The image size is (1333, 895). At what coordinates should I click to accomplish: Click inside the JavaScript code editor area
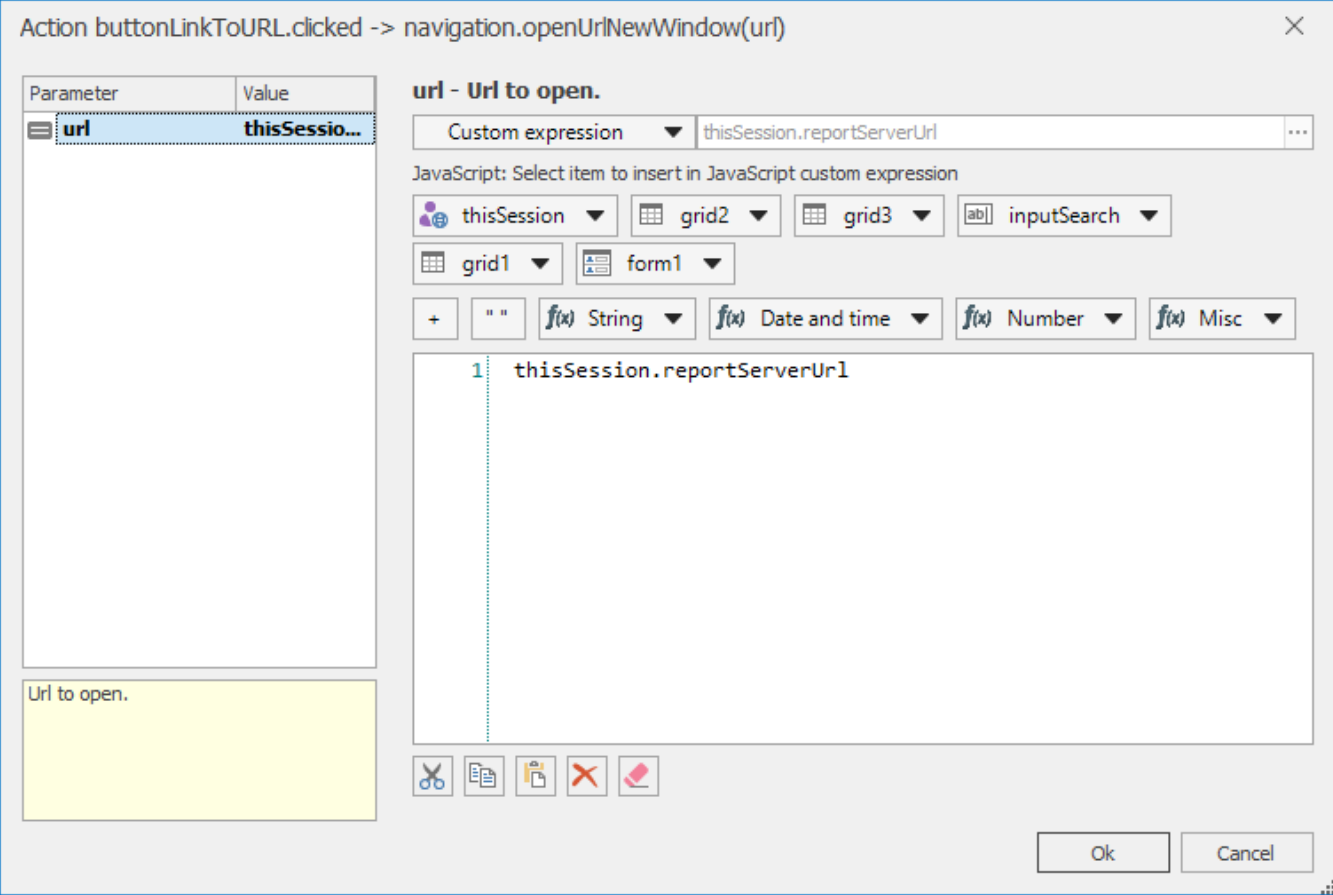tap(900, 550)
